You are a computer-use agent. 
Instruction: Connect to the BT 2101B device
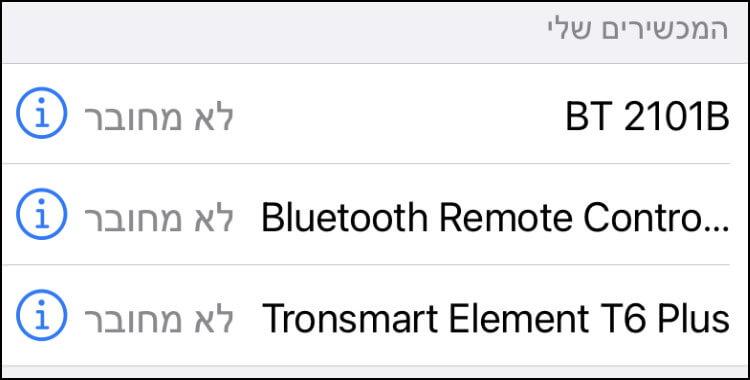375,113
